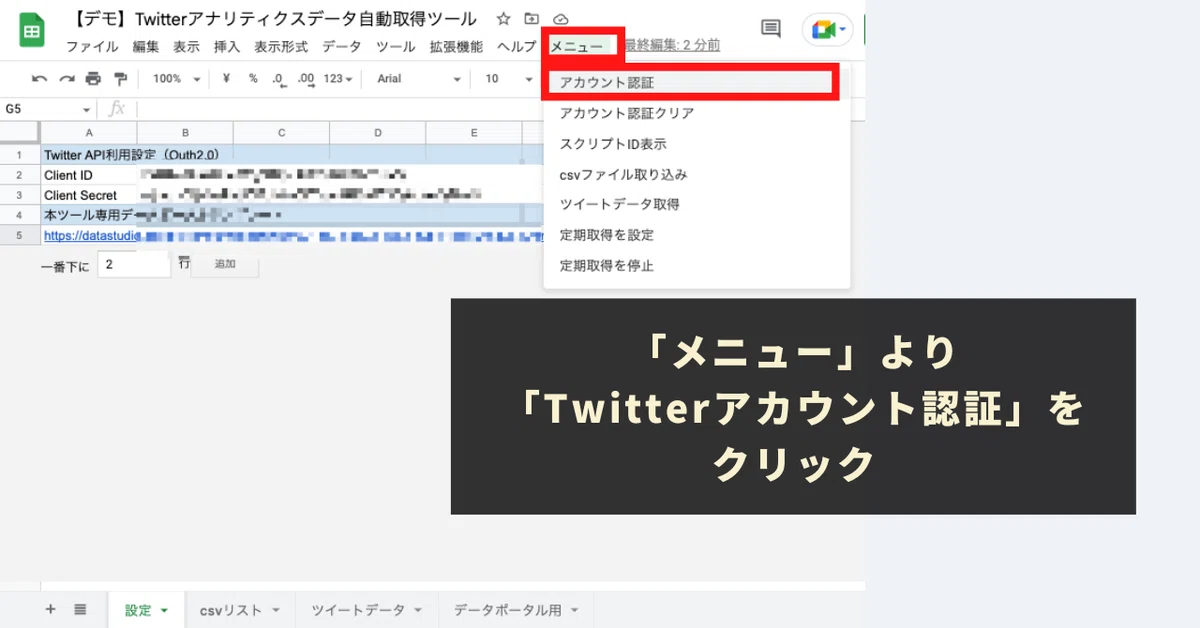Format as currency yen
Viewport: 1200px width, 628px height.
[x=227, y=79]
